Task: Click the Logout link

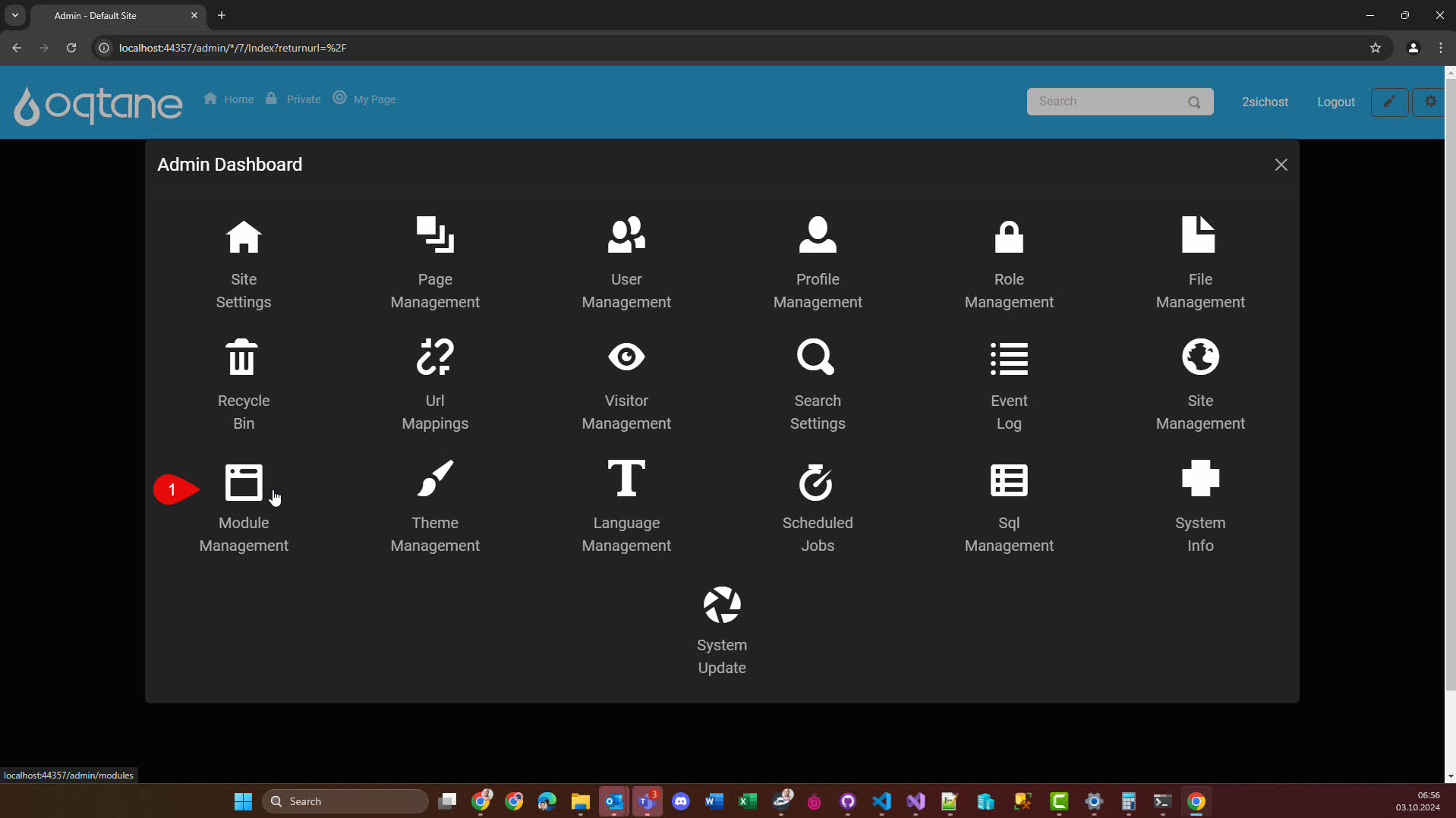Action: [1335, 102]
